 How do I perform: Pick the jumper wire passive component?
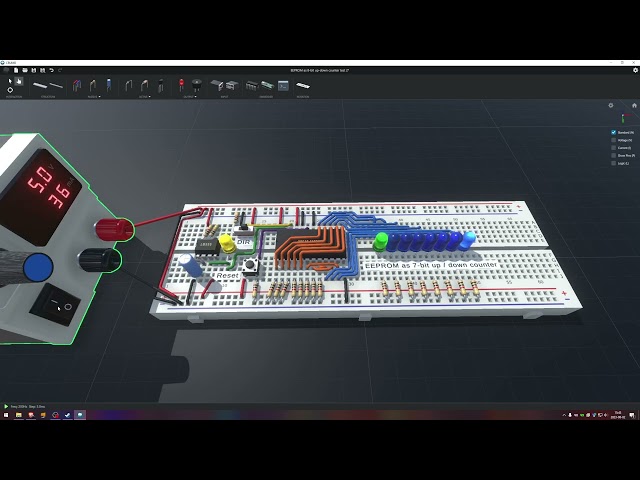click(77, 85)
